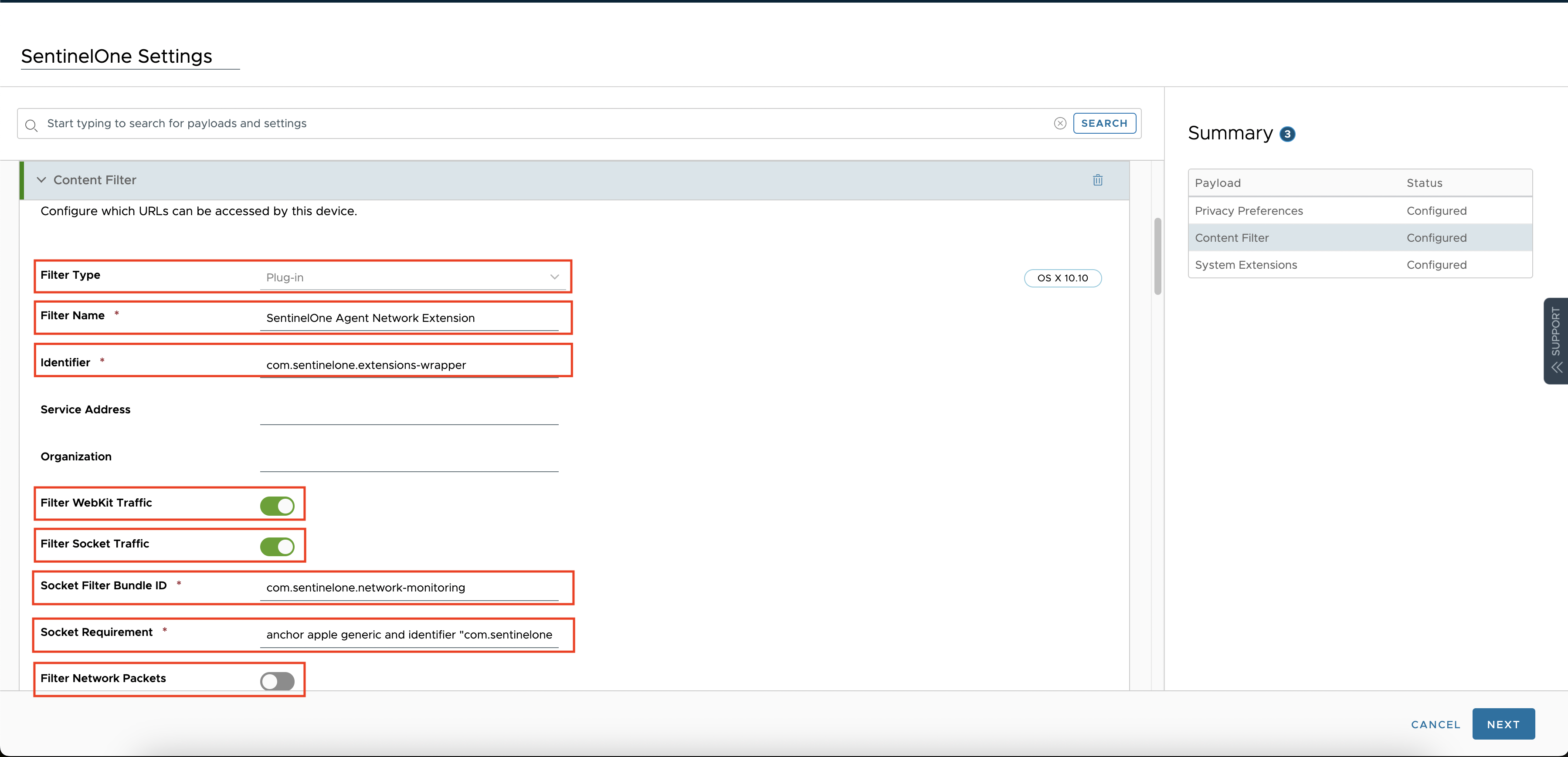Edit the Socket Requirement field
The image size is (1568, 757).
pos(409,635)
